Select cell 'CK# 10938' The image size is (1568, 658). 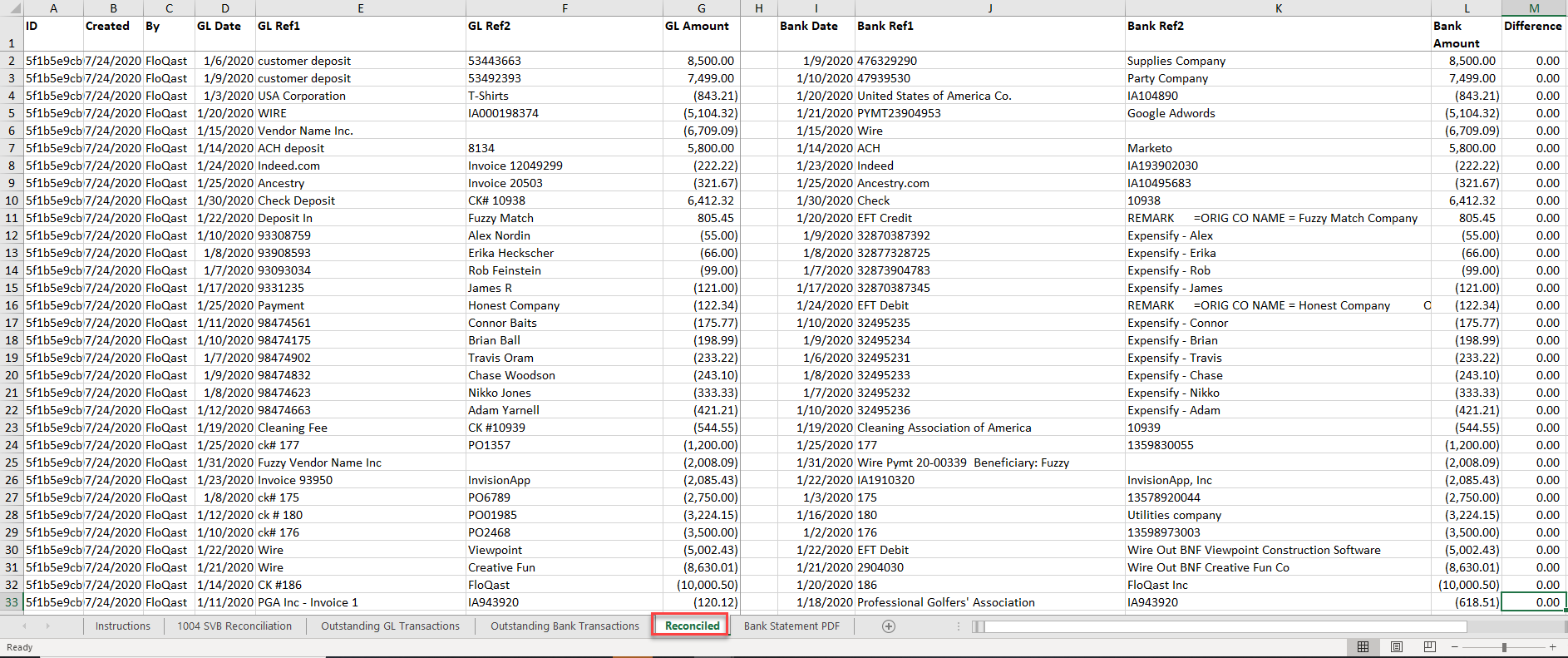(x=565, y=200)
